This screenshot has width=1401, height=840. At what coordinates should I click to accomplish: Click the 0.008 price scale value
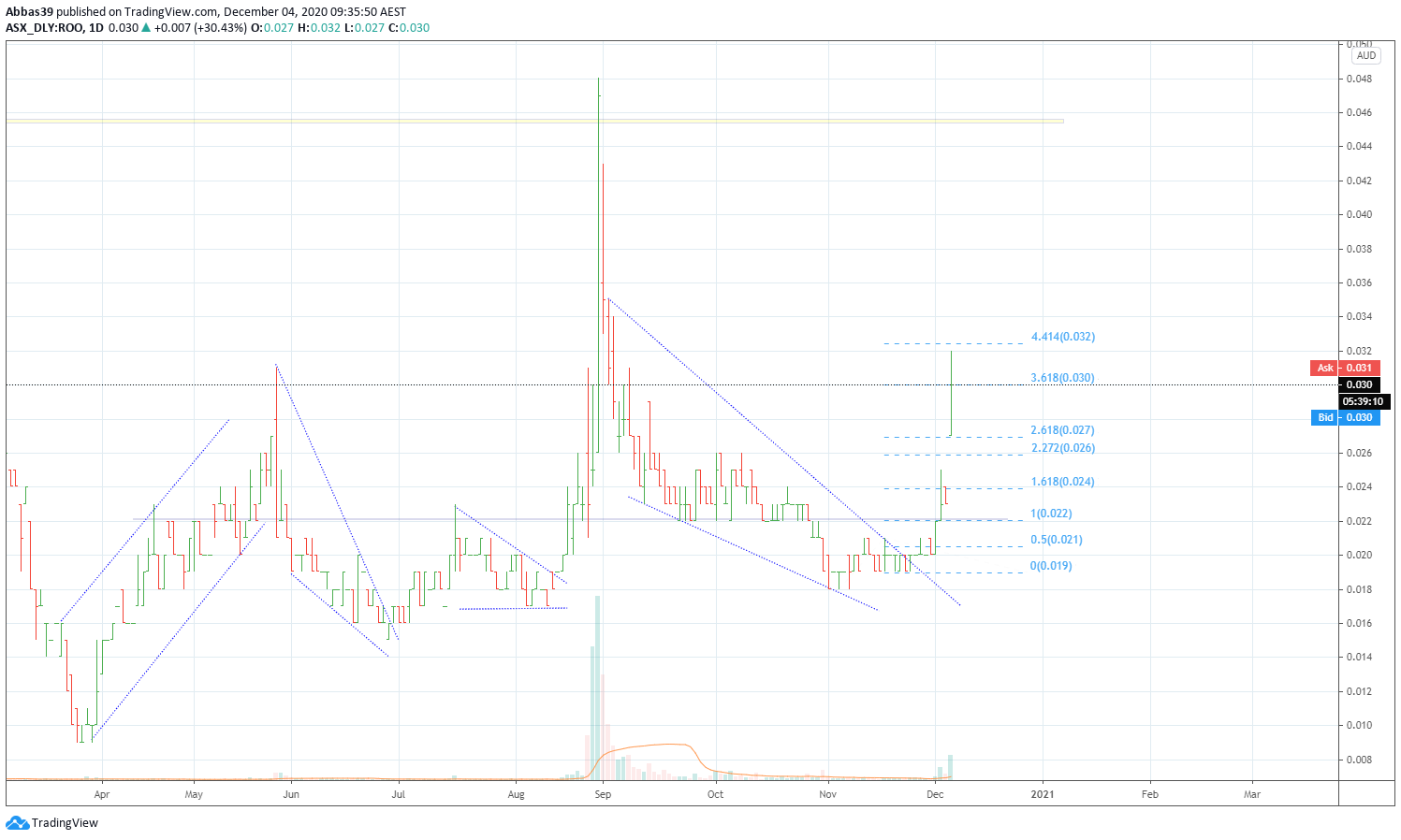click(1359, 760)
